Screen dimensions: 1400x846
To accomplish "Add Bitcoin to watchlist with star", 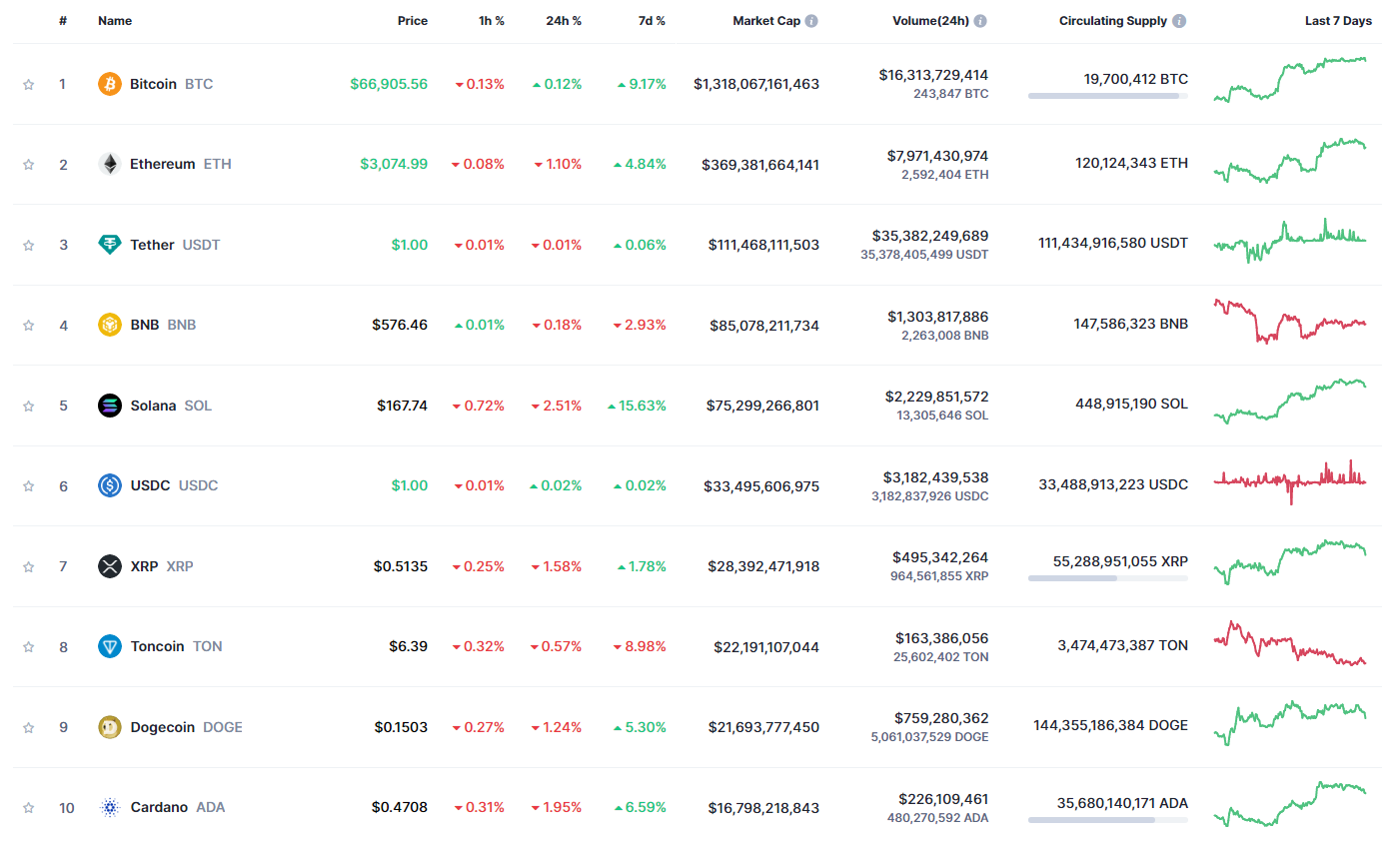I will click(29, 85).
